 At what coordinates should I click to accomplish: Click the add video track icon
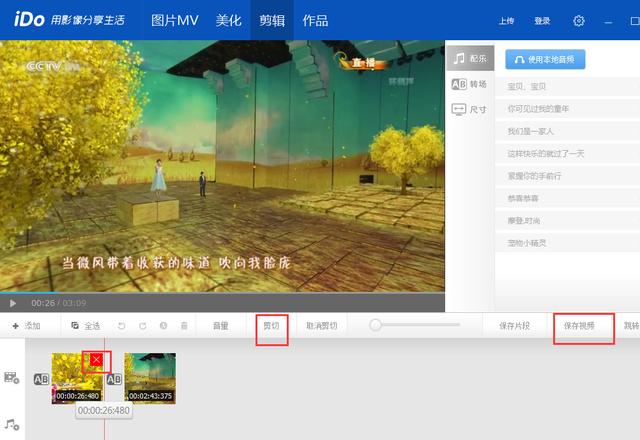tap(11, 378)
